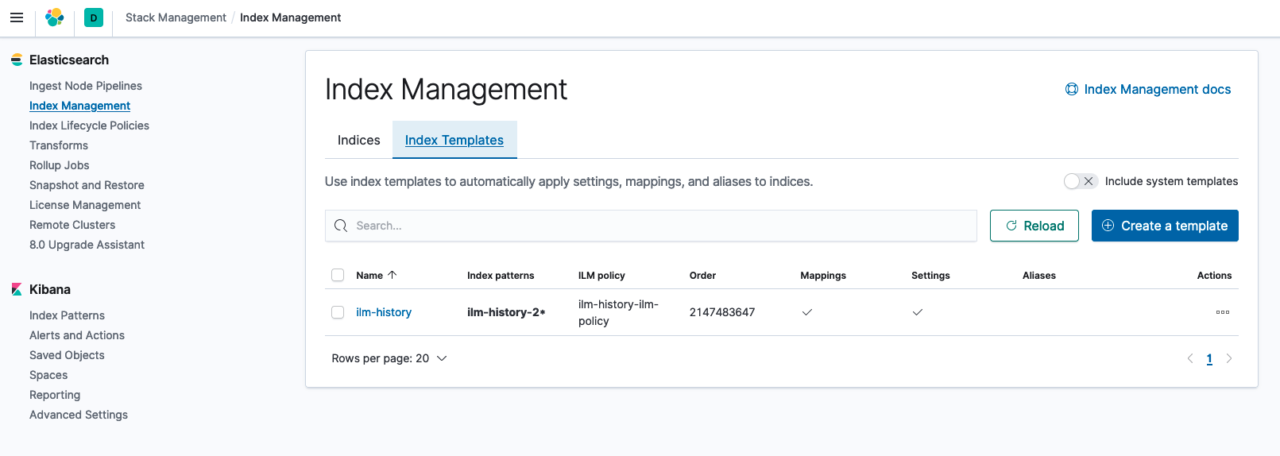Click the ILM policy column header
1280x456 pixels.
tap(602, 275)
